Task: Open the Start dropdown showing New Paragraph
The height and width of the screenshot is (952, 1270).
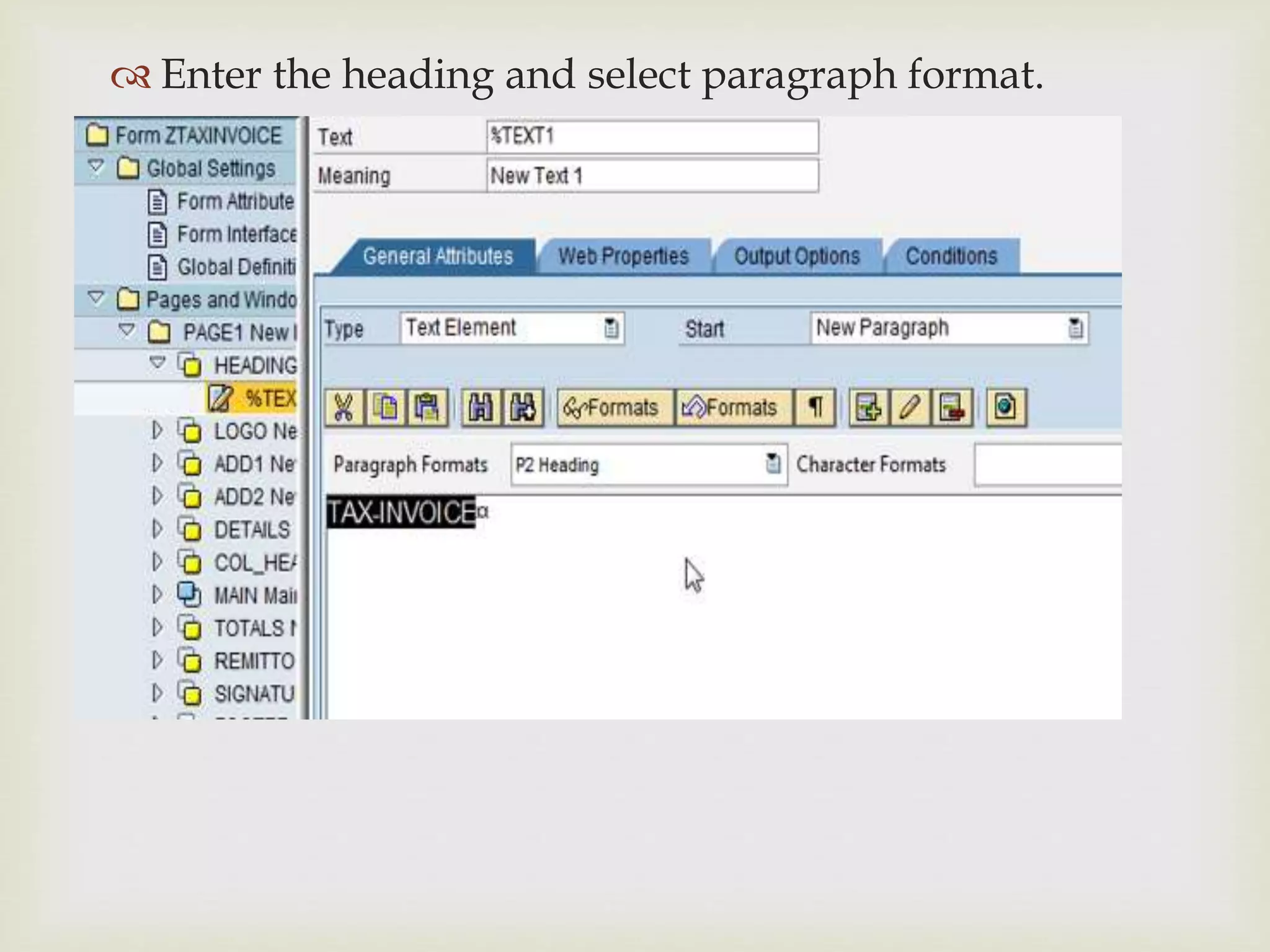Action: (1075, 328)
